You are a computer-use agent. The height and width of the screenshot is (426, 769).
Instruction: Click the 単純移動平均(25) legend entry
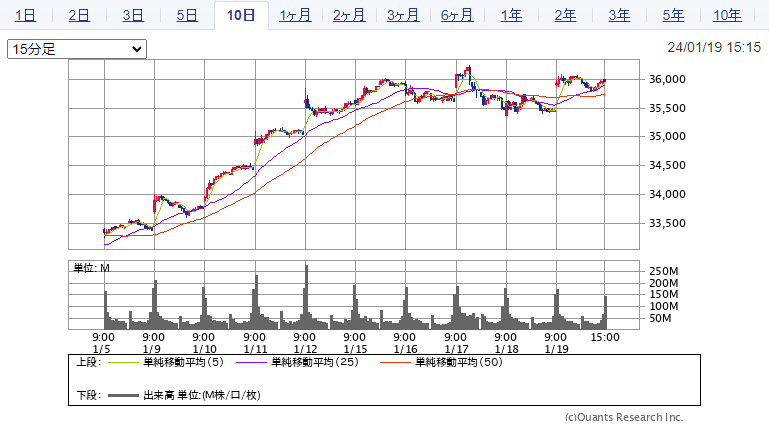coord(315,362)
